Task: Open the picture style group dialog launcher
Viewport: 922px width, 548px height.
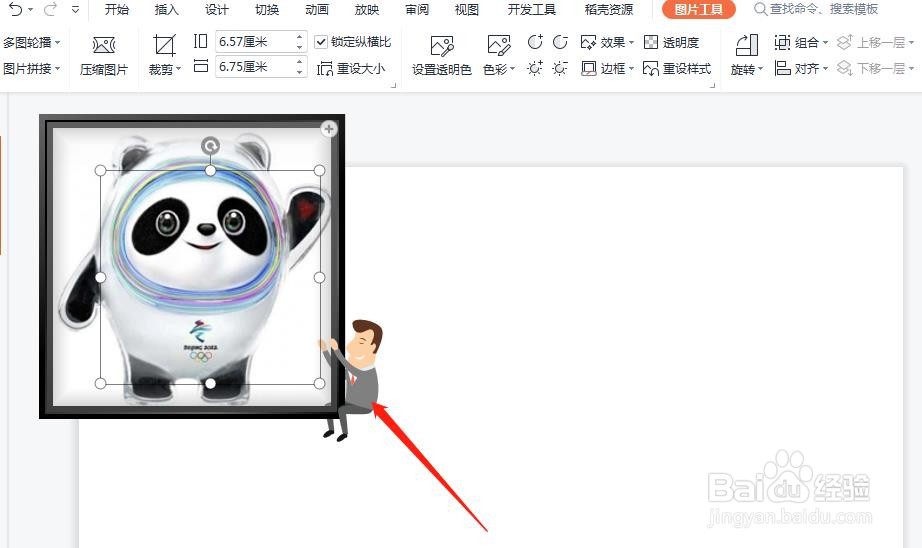Action: 713,85
